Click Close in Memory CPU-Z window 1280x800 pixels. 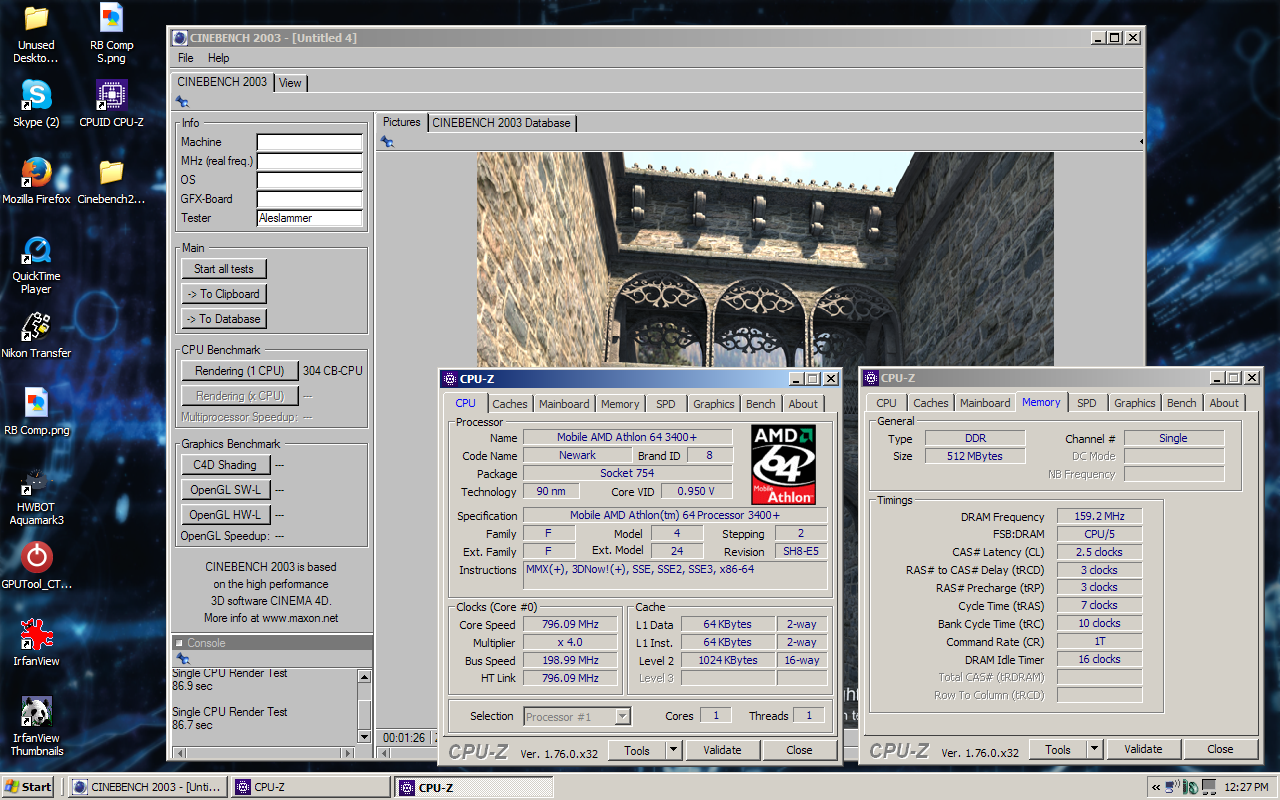tap(1220, 749)
